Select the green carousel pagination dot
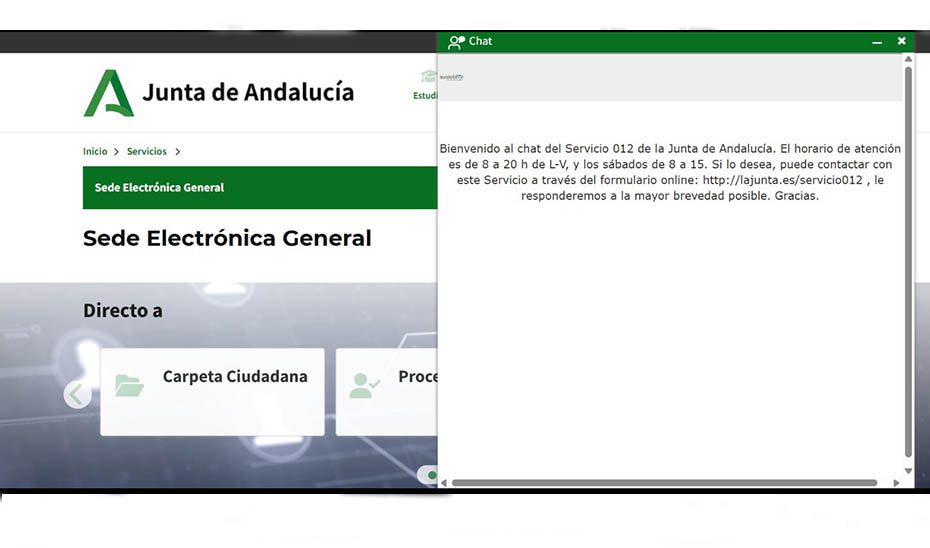 (x=432, y=474)
